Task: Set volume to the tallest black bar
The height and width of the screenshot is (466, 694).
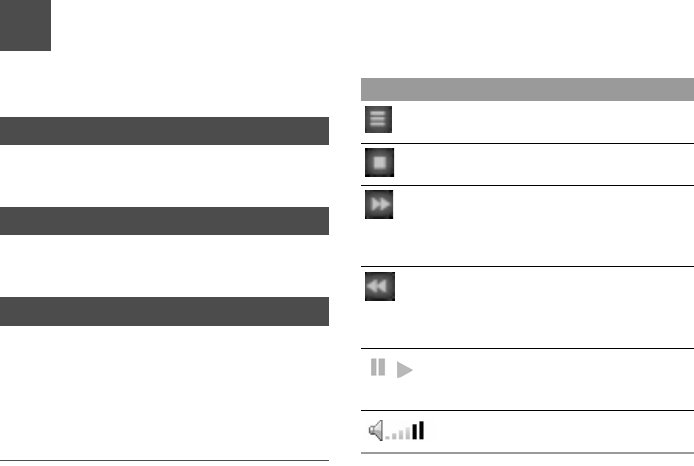Action: [421, 431]
